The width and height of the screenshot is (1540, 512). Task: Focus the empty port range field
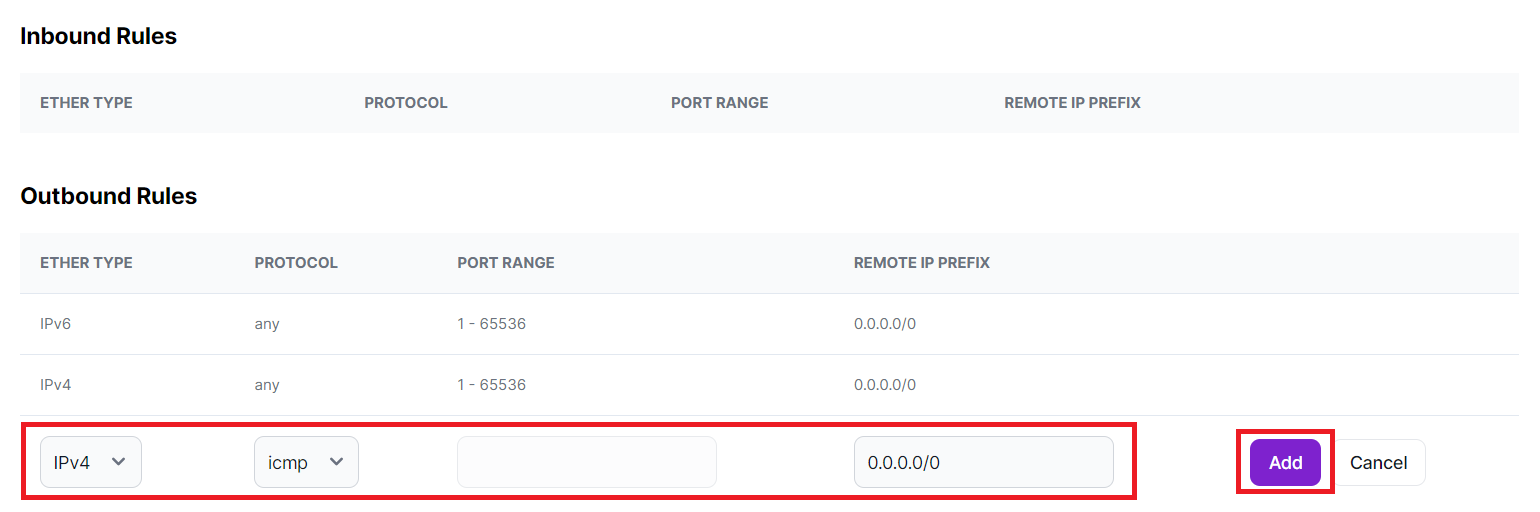point(587,462)
